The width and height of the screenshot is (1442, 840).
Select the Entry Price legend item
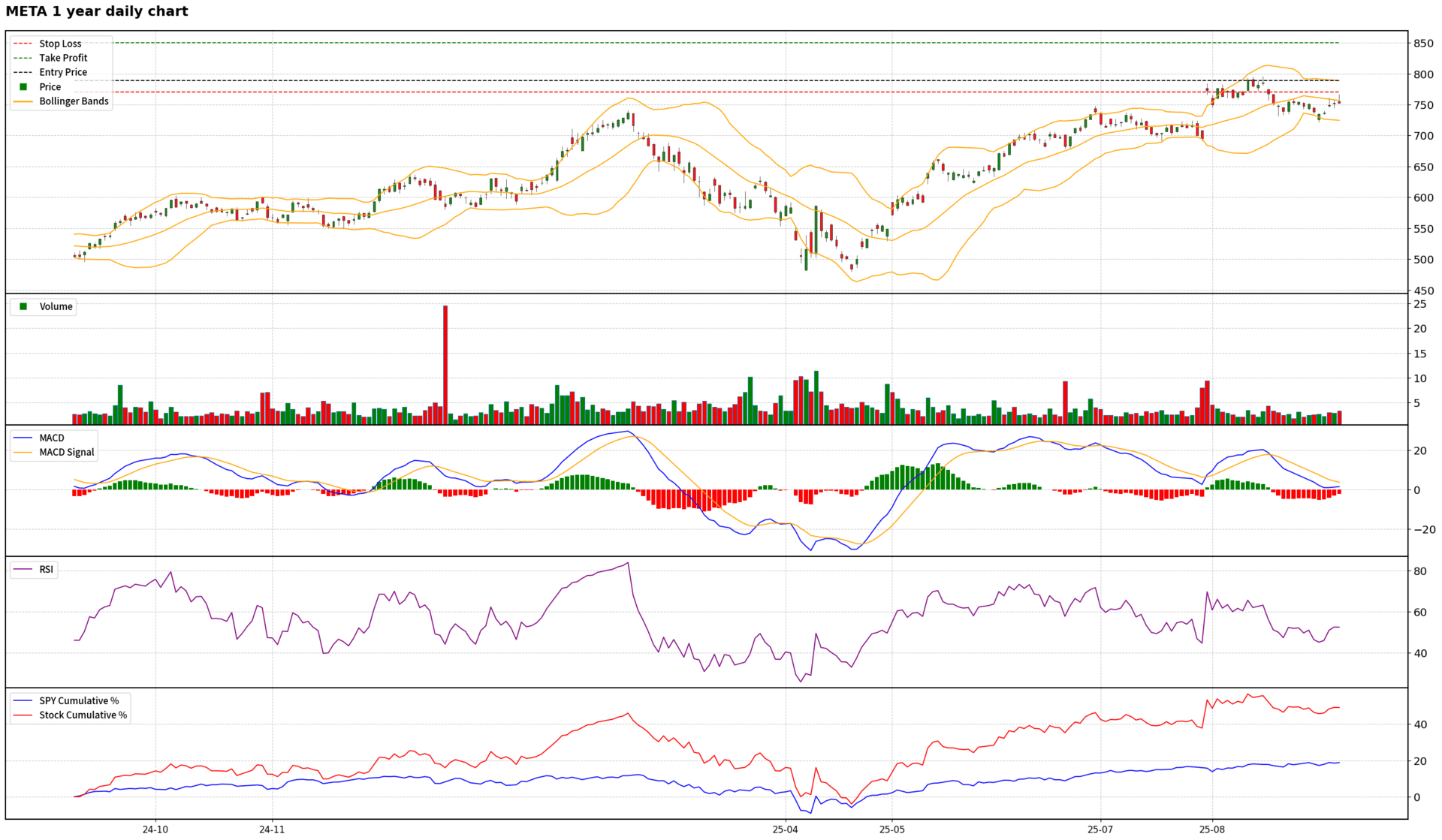(63, 72)
